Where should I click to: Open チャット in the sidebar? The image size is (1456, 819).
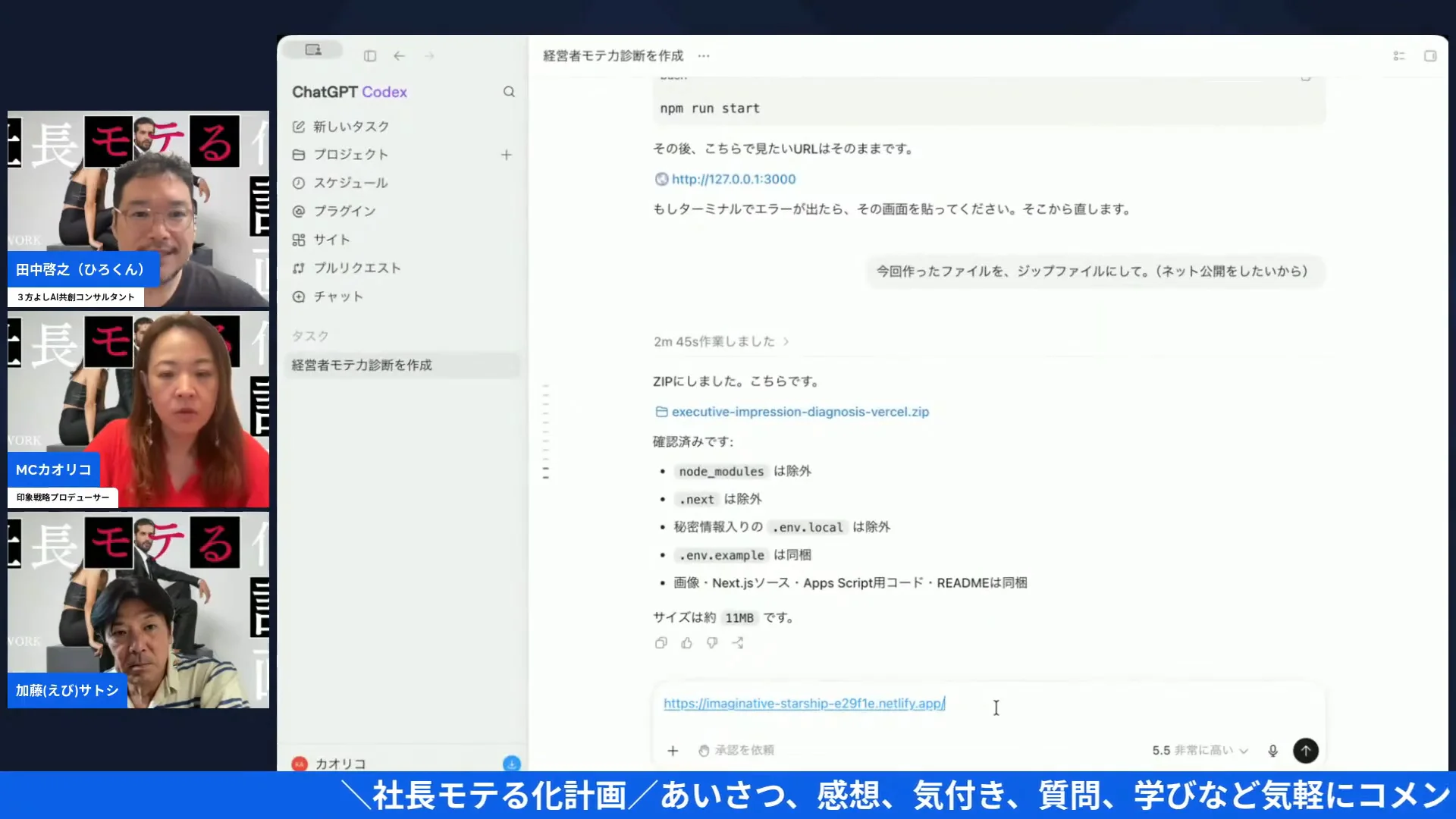[328, 297]
